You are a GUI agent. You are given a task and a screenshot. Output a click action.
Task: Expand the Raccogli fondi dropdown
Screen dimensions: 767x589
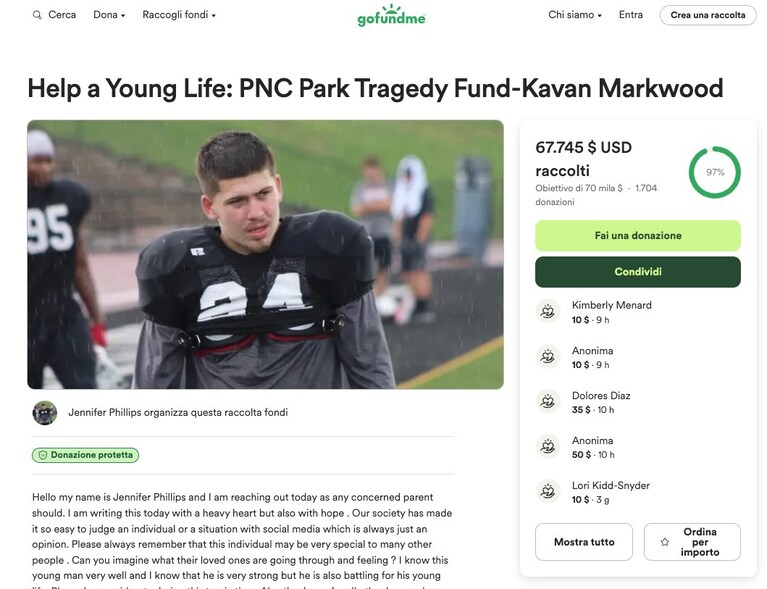179,15
